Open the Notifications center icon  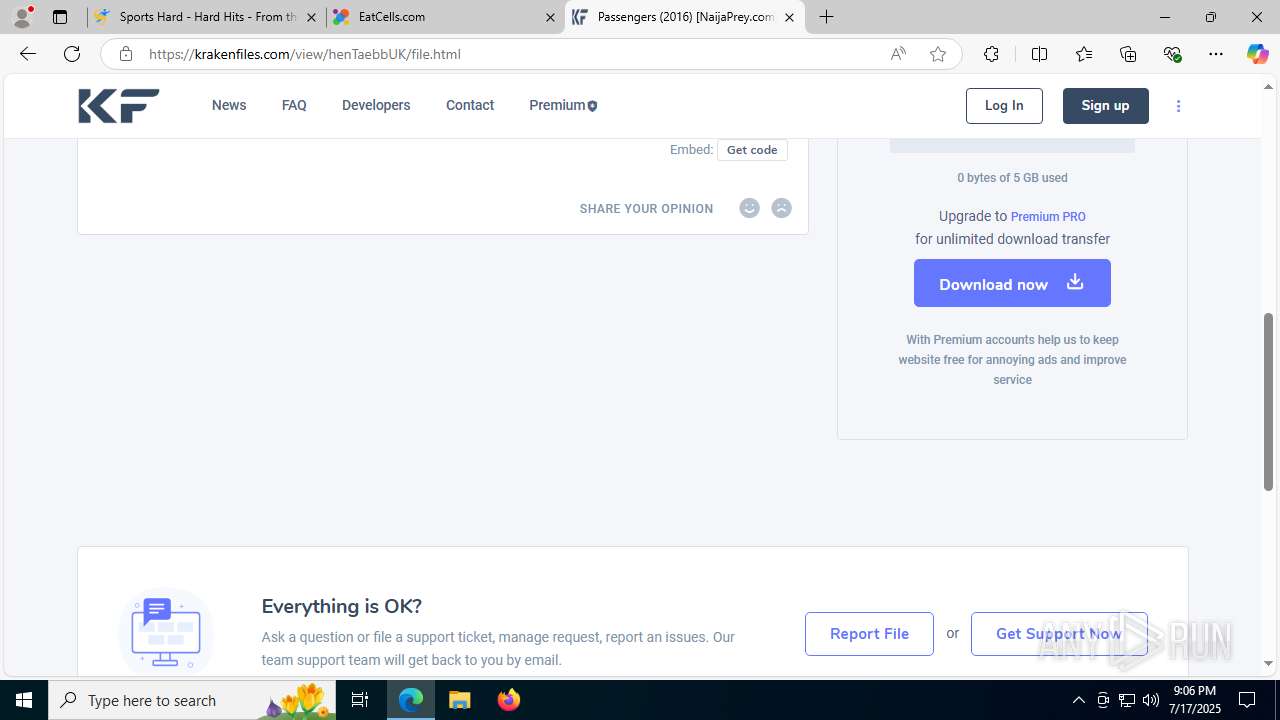[x=1247, y=700]
